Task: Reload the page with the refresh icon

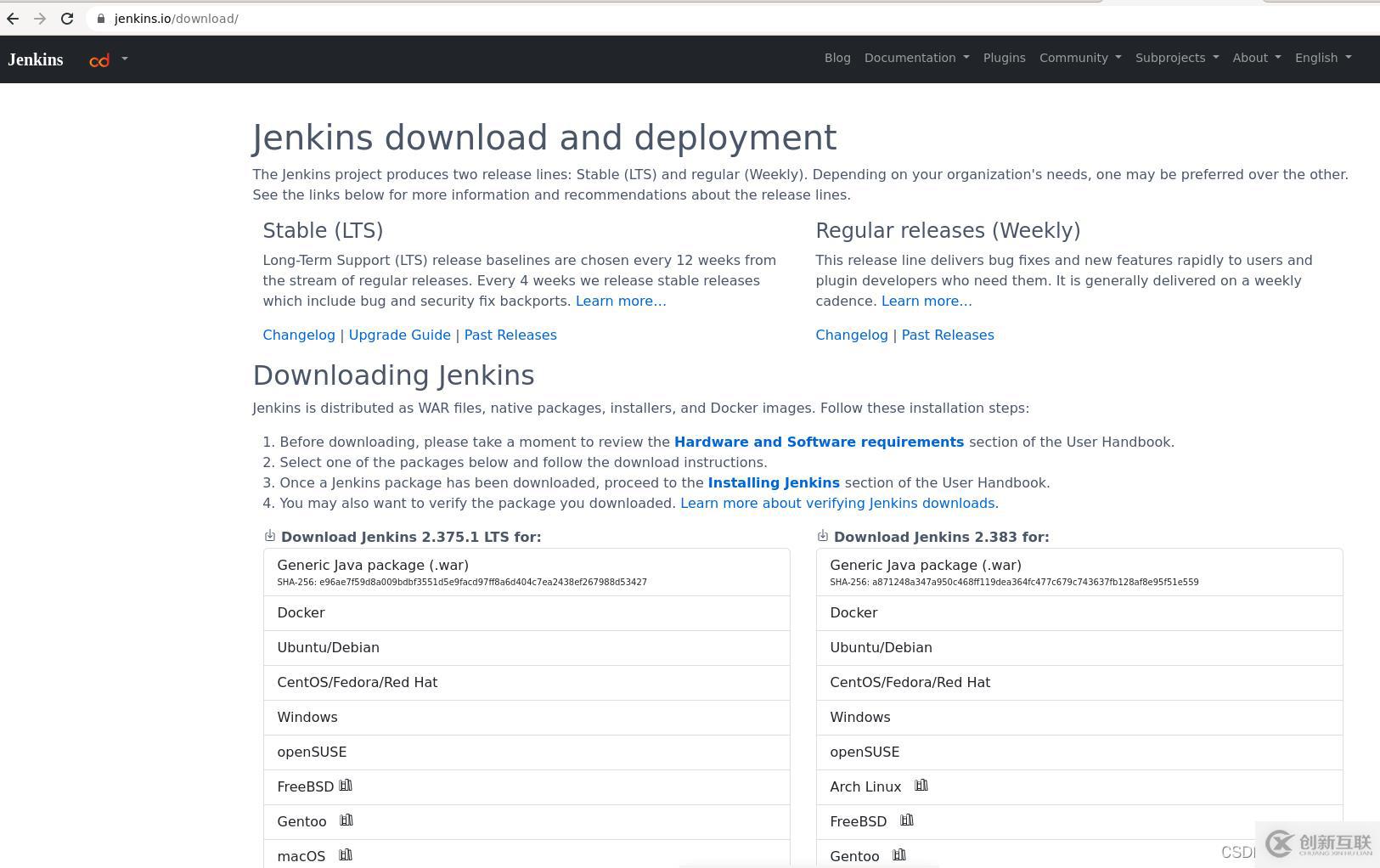Action: coord(67,19)
